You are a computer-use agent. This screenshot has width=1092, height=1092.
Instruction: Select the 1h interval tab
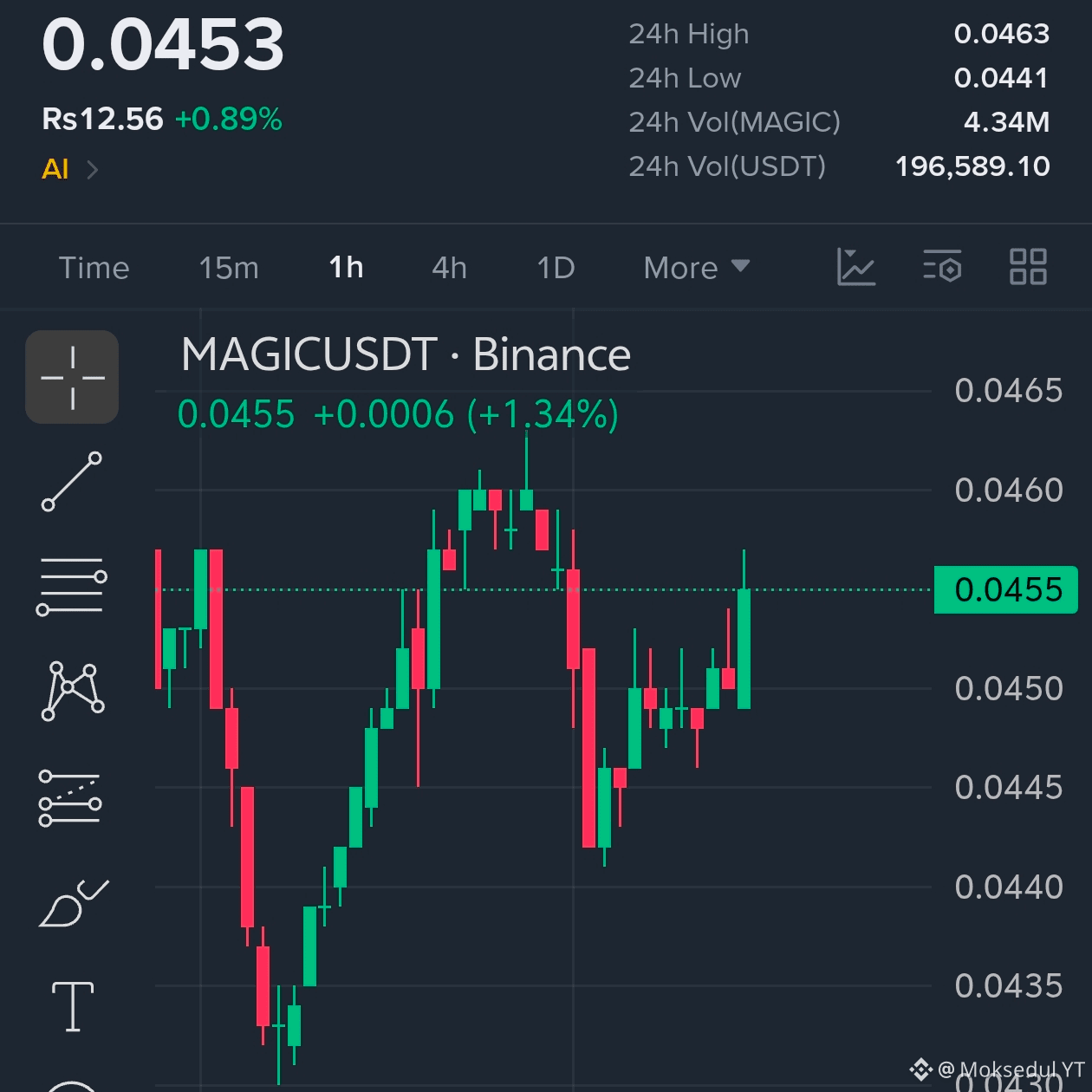[346, 268]
